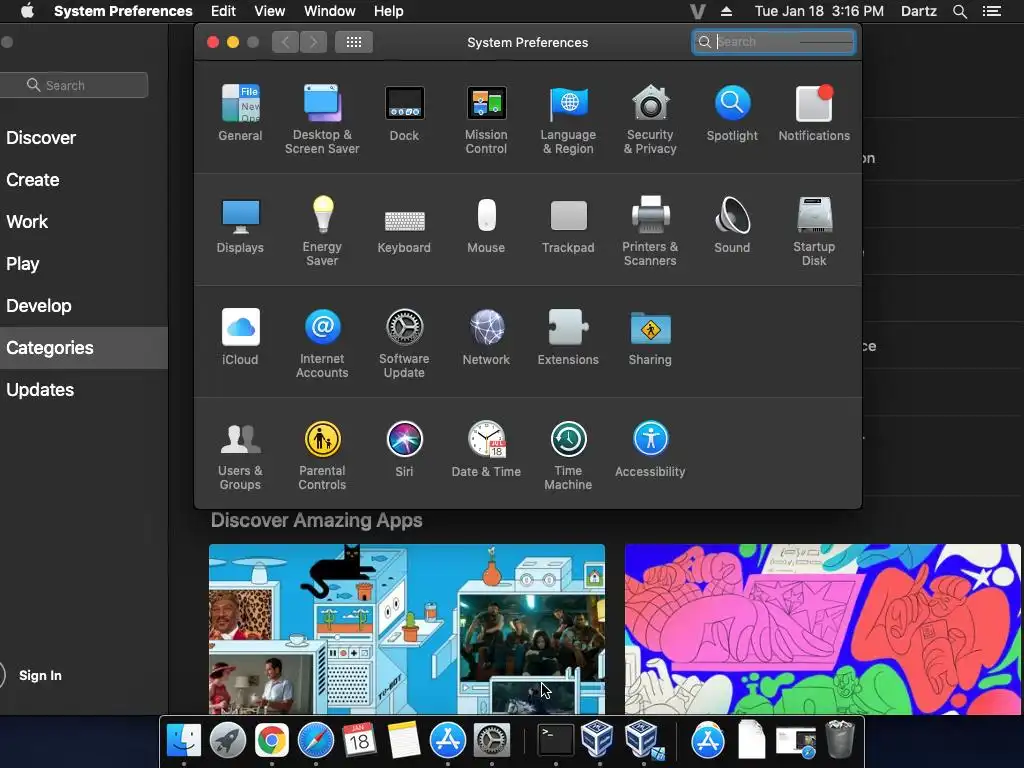Screen dimensions: 1024x768
Task: Open the Window menu
Action: point(330,11)
